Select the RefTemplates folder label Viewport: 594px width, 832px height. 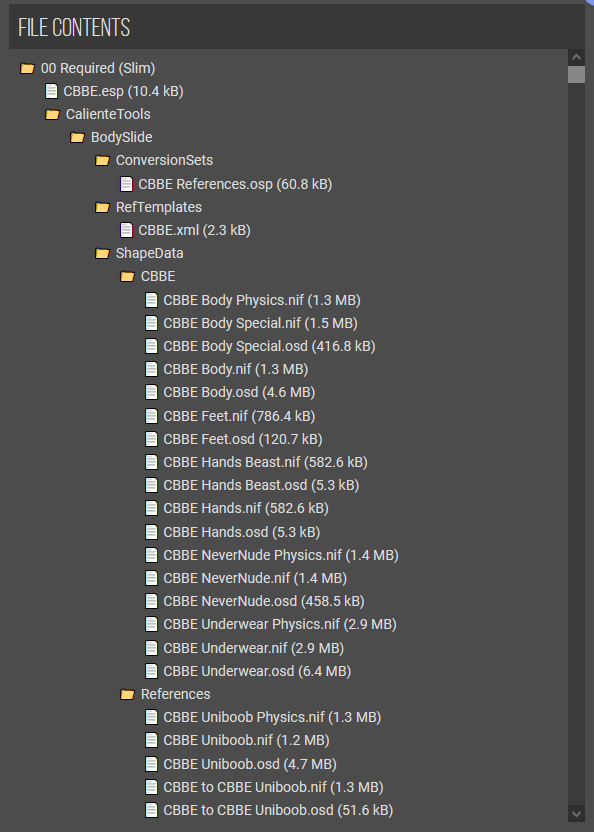coord(159,207)
